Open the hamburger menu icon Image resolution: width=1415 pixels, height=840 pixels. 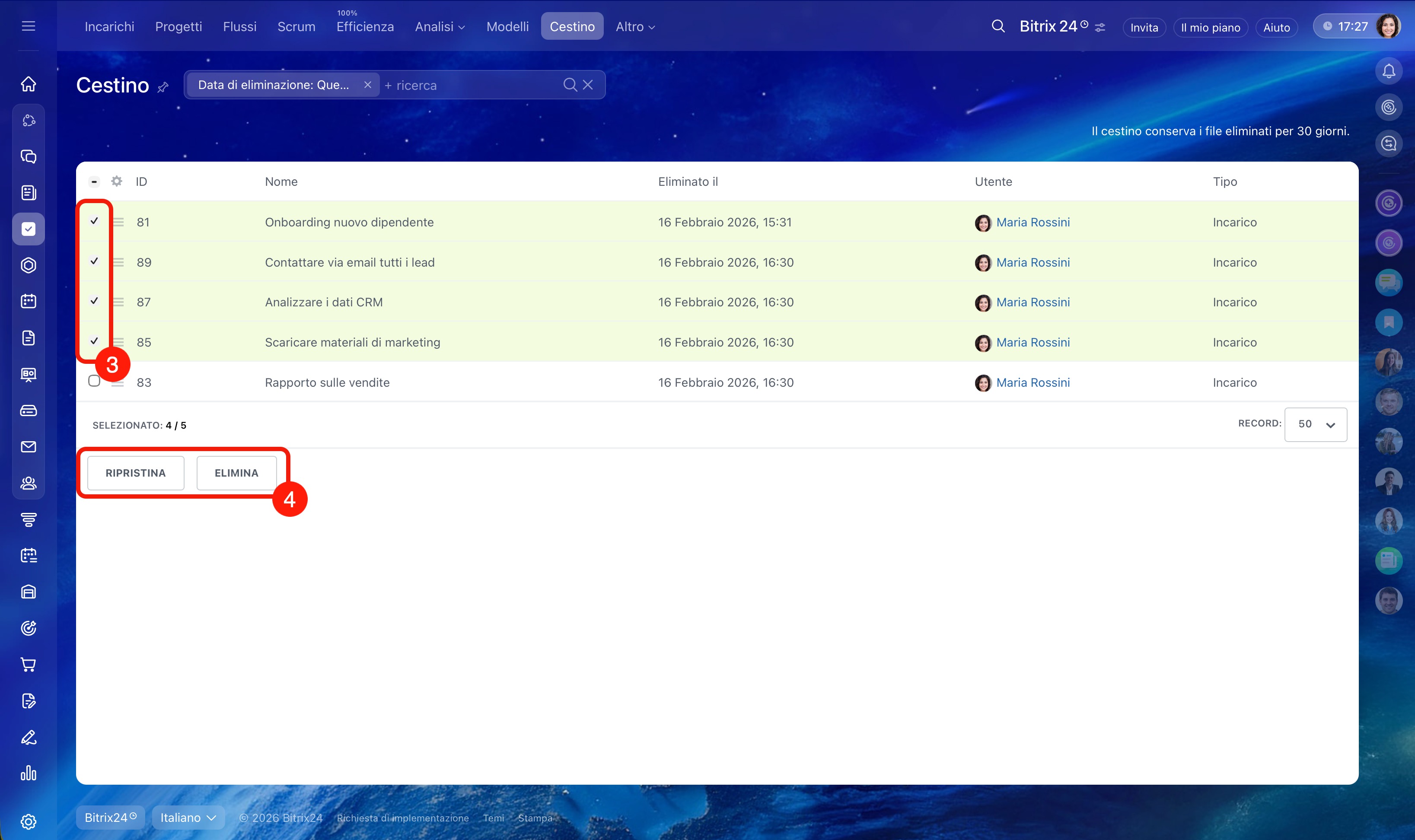28,26
